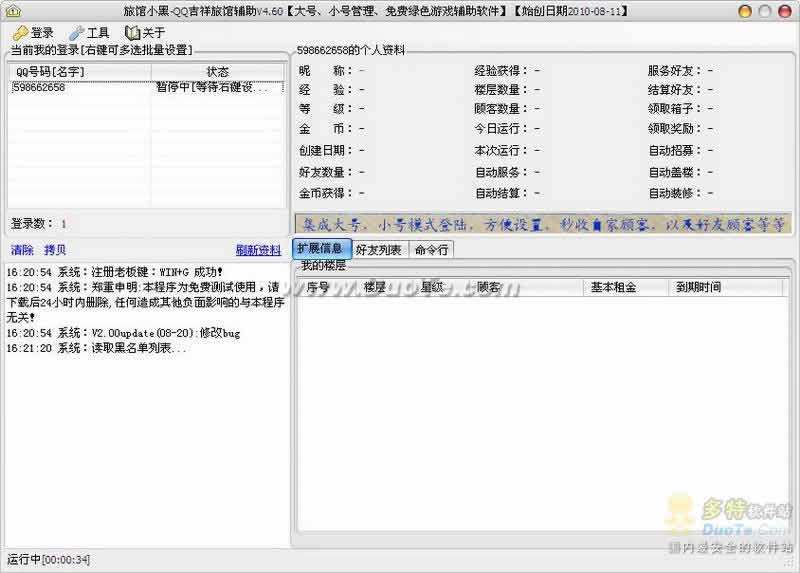Select account row 598662658 in login list
Viewport: 800px width, 573px height.
coord(146,87)
